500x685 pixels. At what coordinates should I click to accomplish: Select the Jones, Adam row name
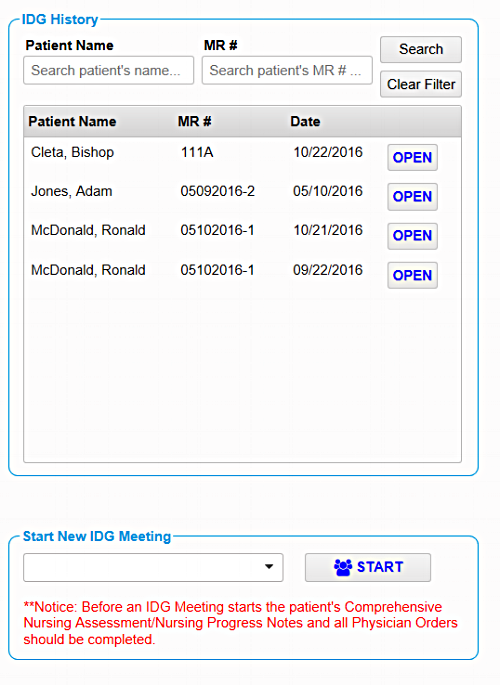point(72,191)
